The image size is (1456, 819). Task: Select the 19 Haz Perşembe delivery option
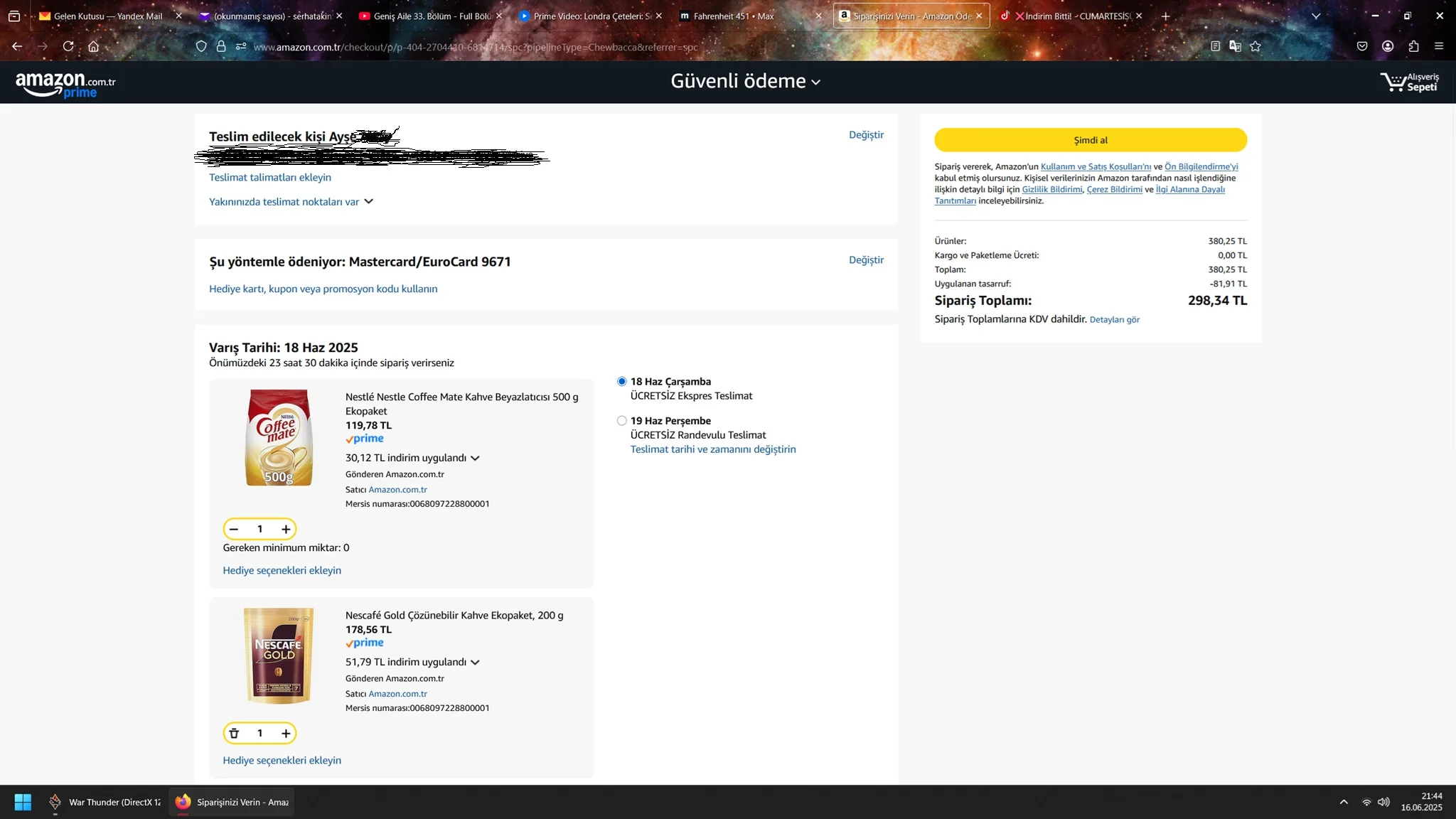622,421
